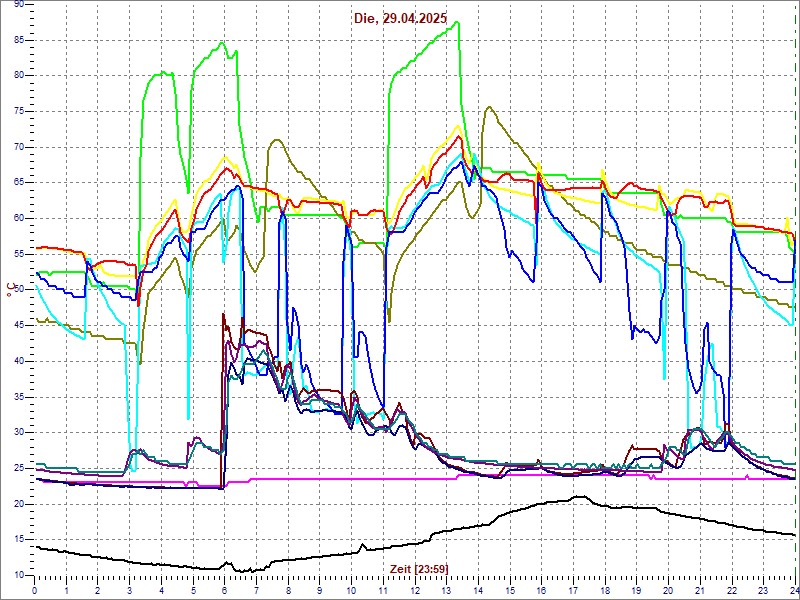Click the 30 tick on temperature axis

pos(19,432)
